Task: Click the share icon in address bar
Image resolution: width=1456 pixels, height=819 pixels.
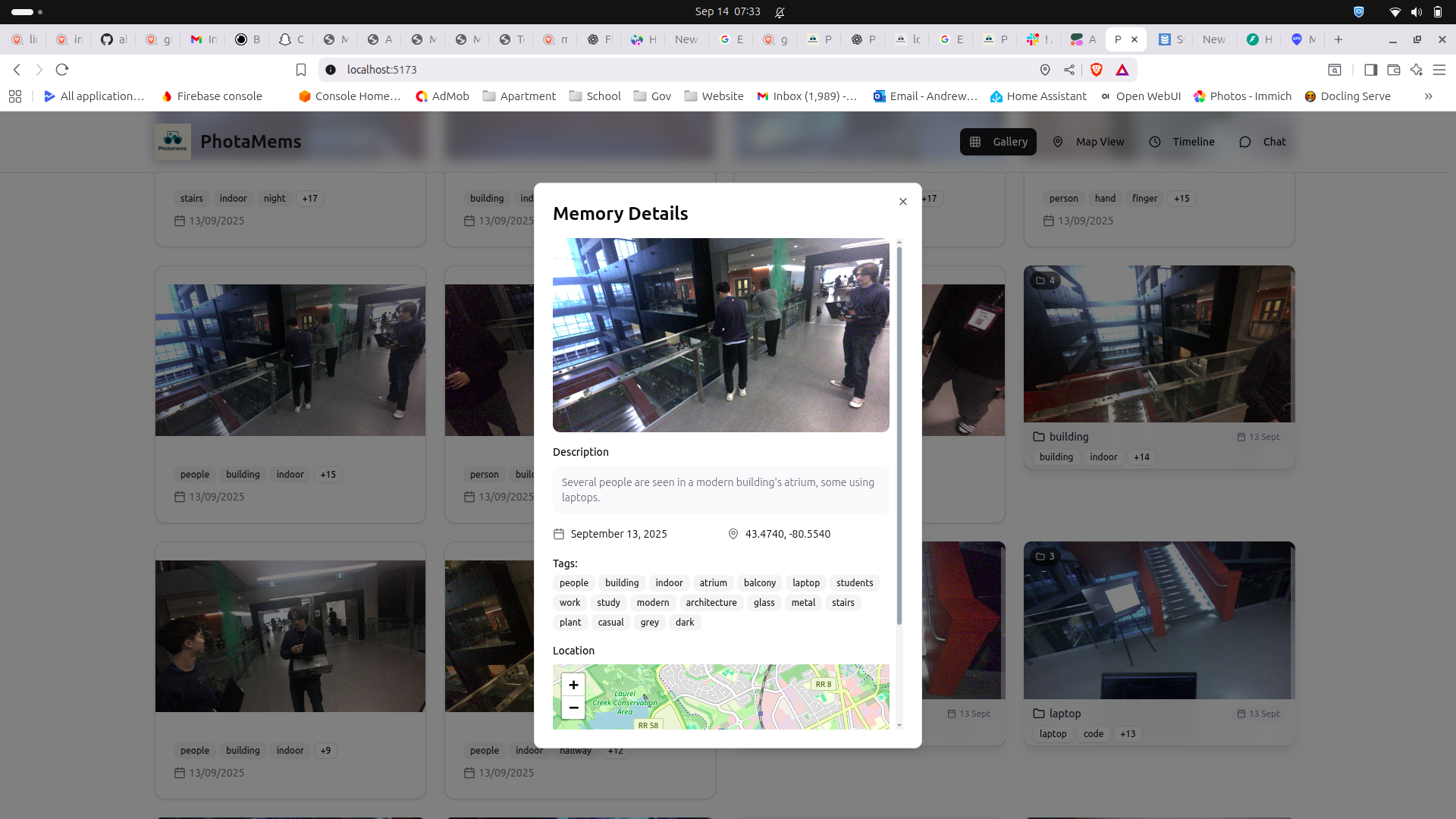Action: pos(1069,70)
